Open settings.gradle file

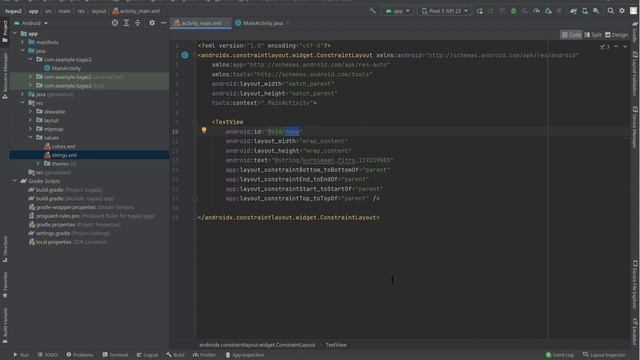click(69, 233)
